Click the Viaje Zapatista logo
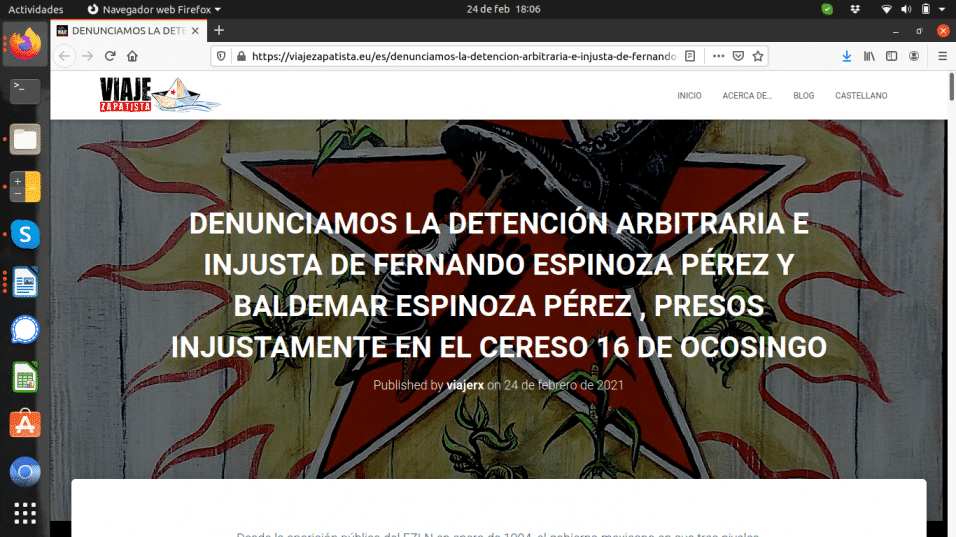The width and height of the screenshot is (956, 537). pyautogui.click(x=160, y=95)
